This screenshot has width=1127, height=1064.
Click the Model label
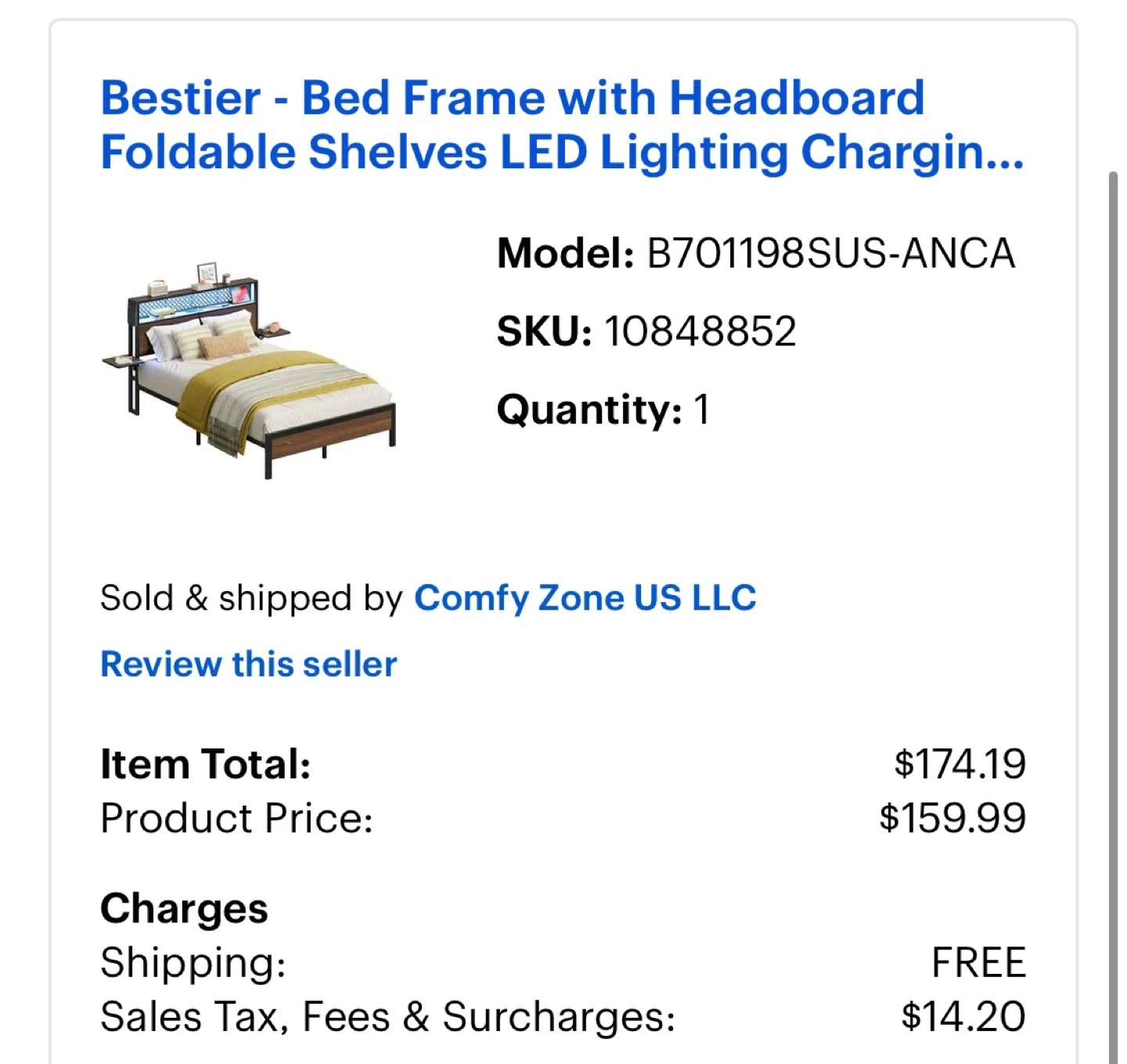click(565, 254)
